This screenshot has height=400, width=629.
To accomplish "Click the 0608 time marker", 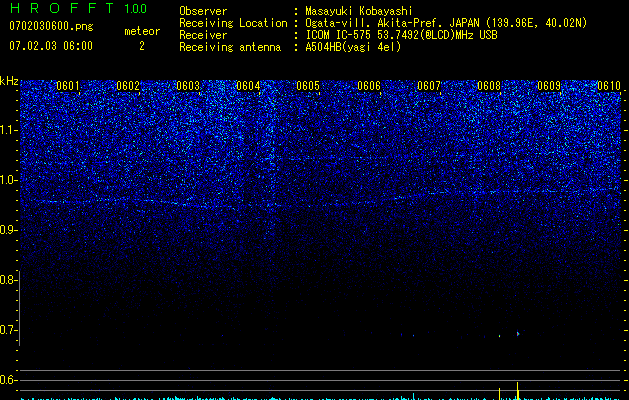I will (x=489, y=86).
